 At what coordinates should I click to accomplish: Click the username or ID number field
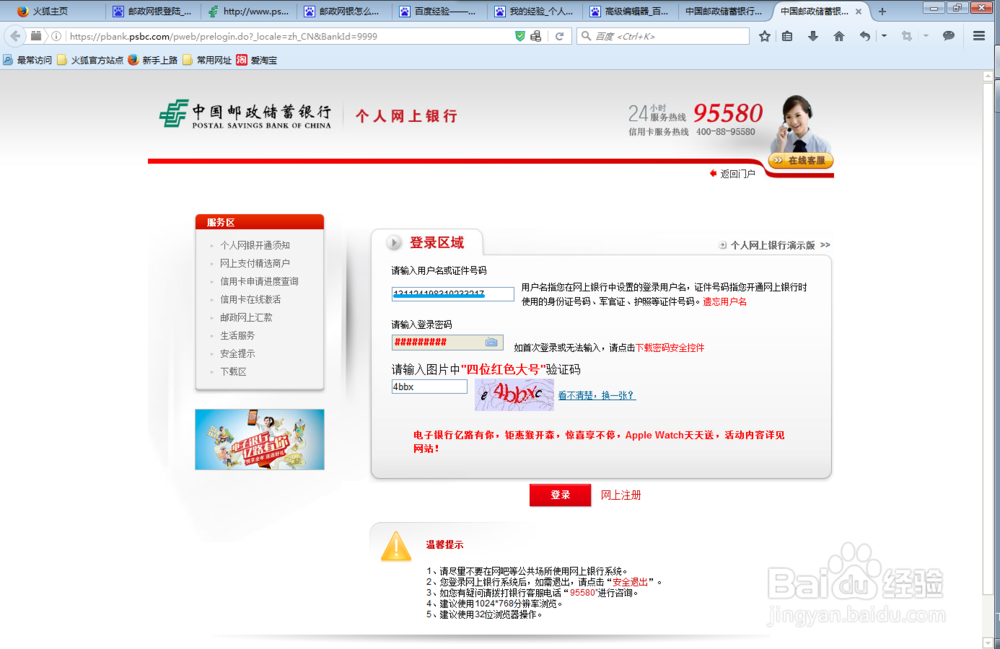click(x=453, y=294)
